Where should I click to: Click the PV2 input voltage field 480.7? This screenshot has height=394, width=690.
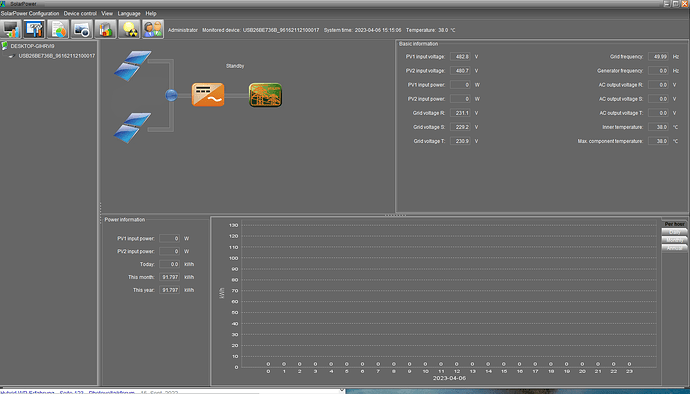[460, 71]
